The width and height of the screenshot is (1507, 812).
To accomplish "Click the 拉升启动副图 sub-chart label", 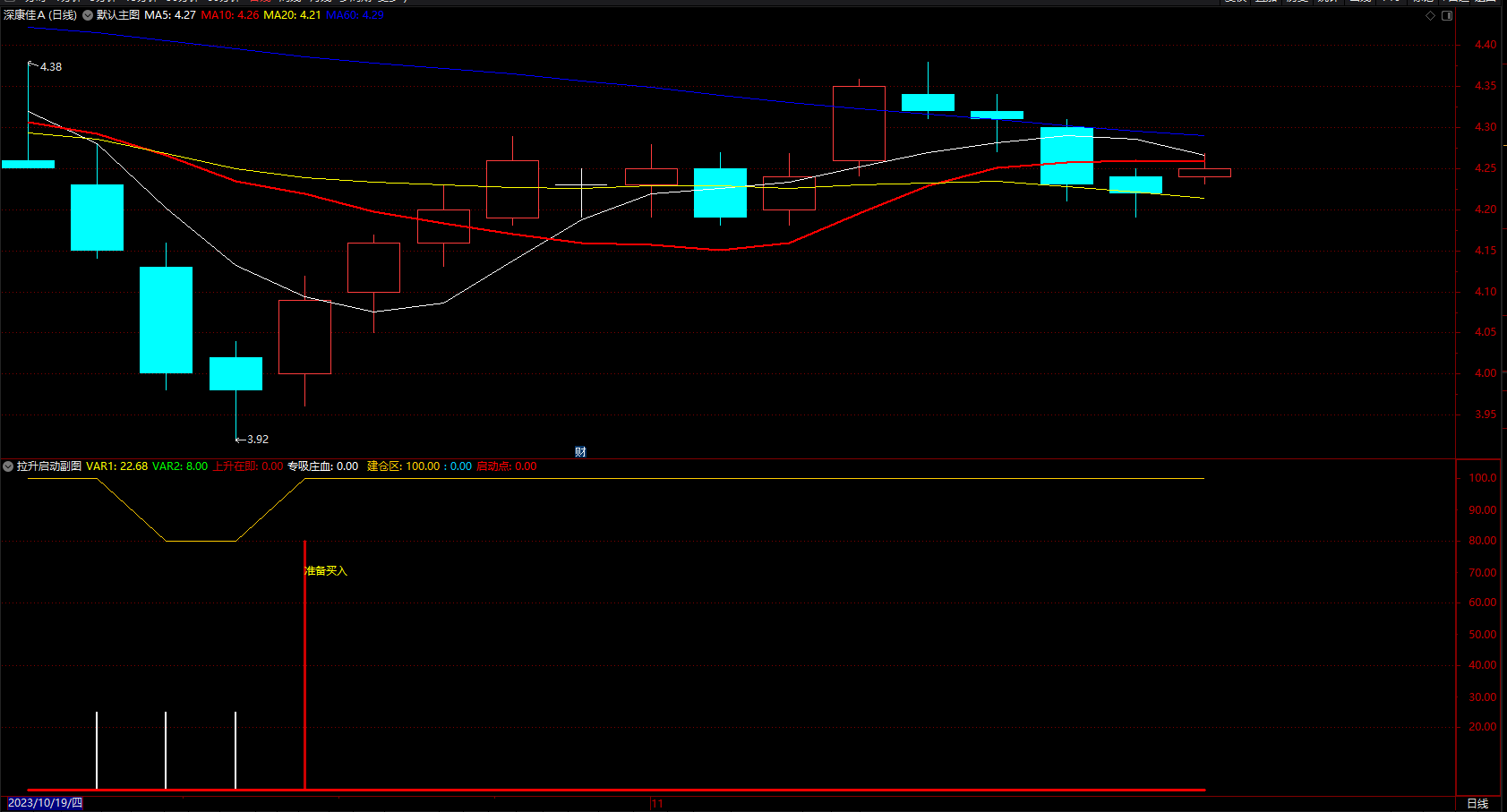I will pos(49,466).
